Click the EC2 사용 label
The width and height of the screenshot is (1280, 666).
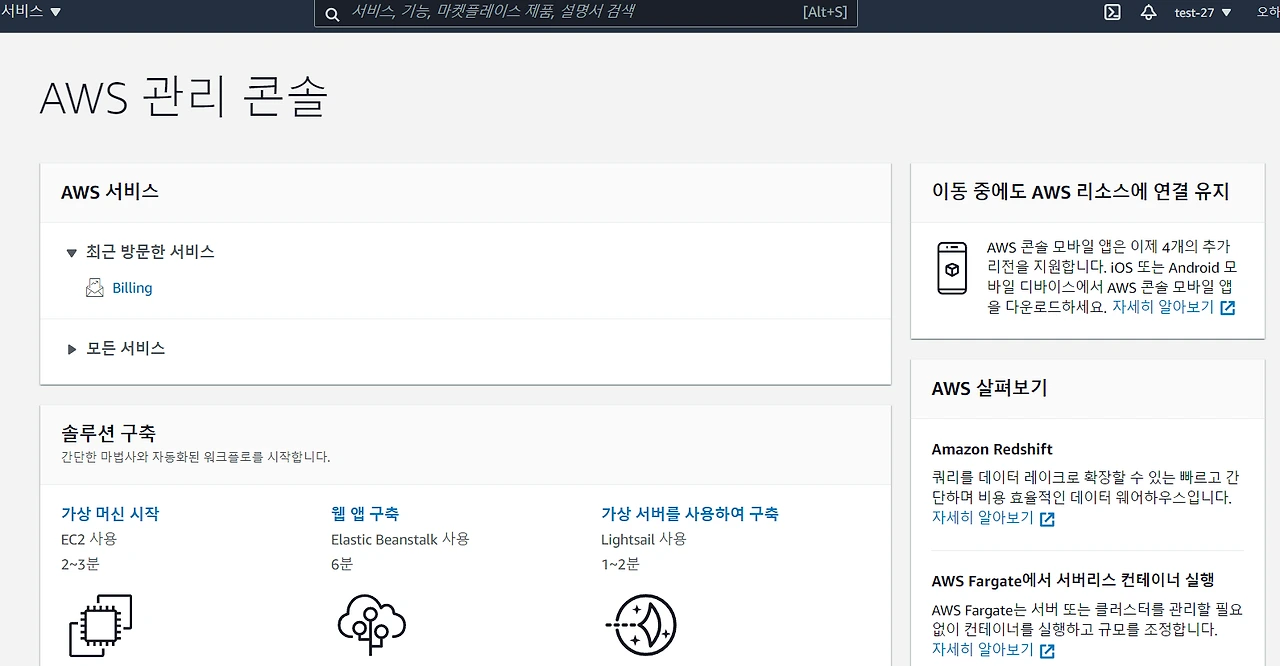coord(89,539)
